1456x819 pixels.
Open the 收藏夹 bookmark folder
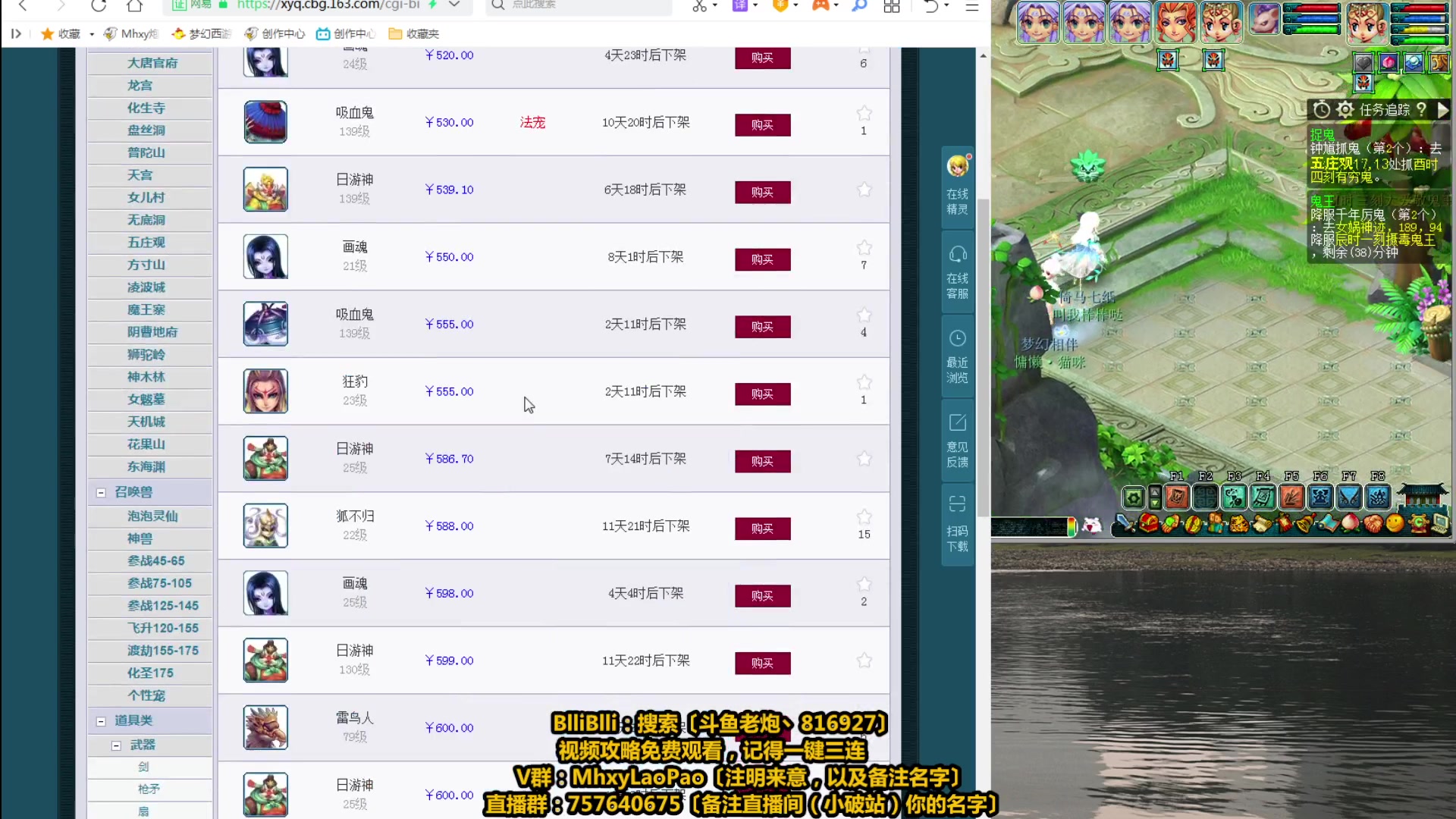tap(414, 34)
